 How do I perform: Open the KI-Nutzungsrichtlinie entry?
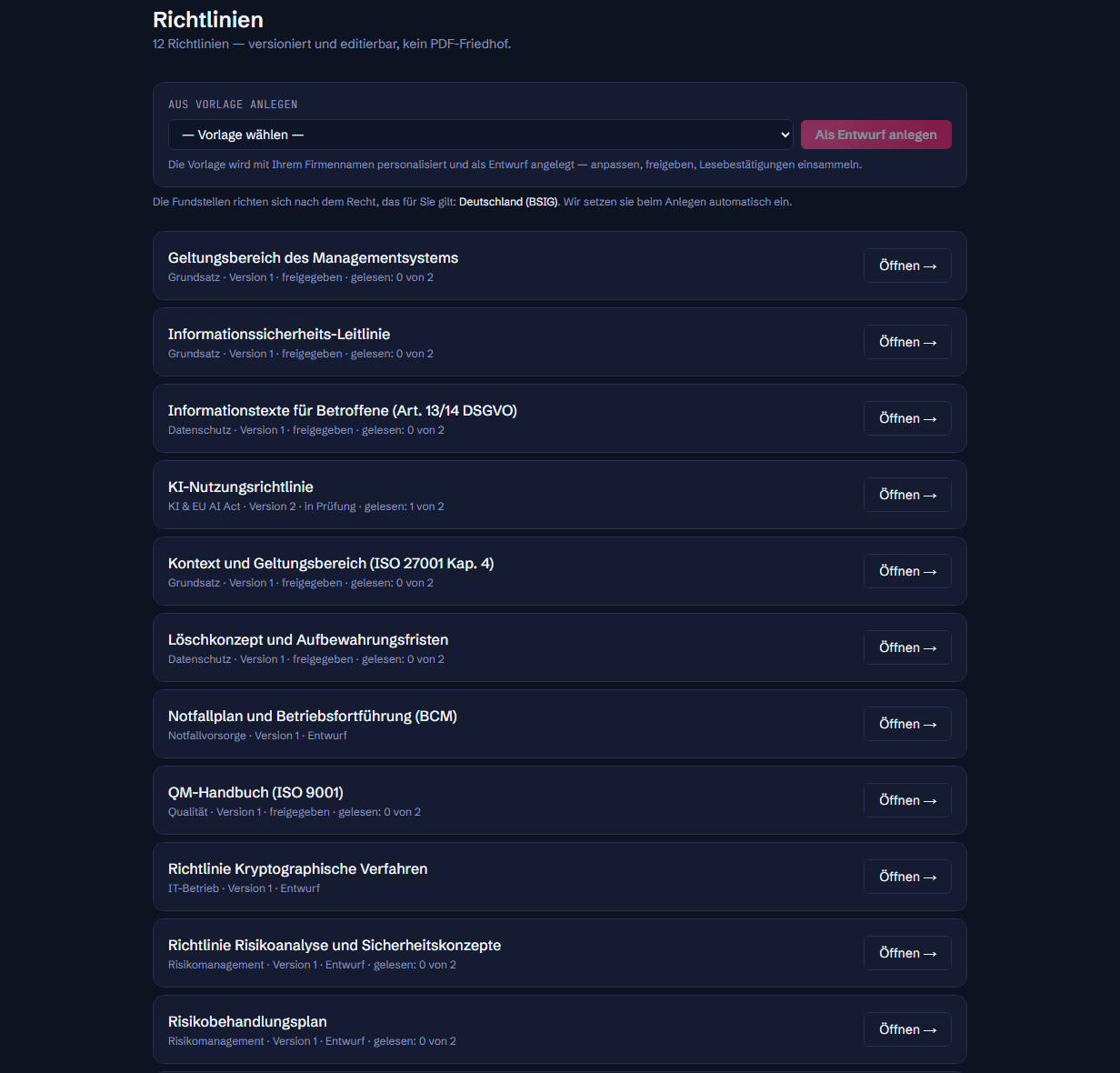click(907, 495)
